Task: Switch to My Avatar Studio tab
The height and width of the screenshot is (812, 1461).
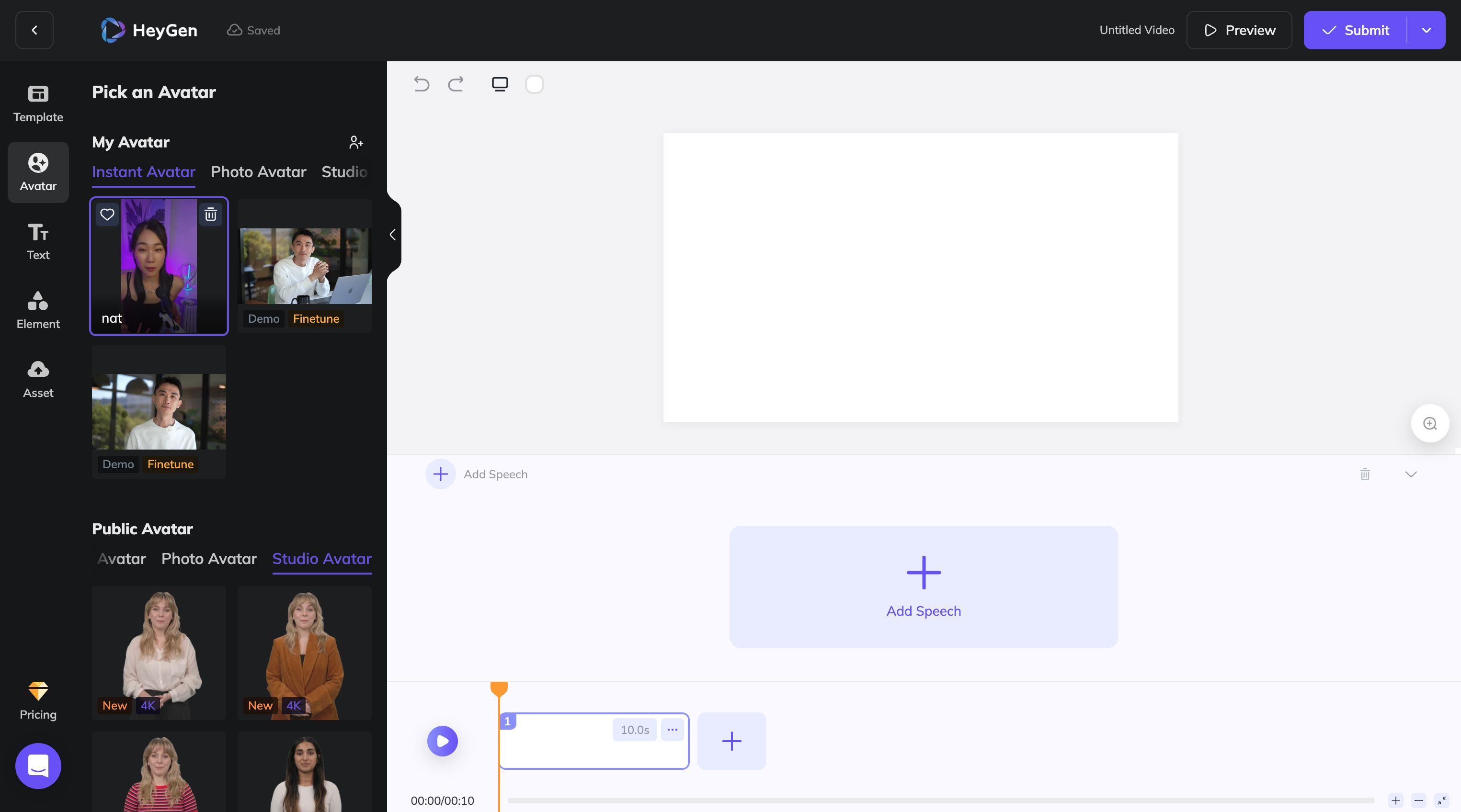Action: point(344,172)
